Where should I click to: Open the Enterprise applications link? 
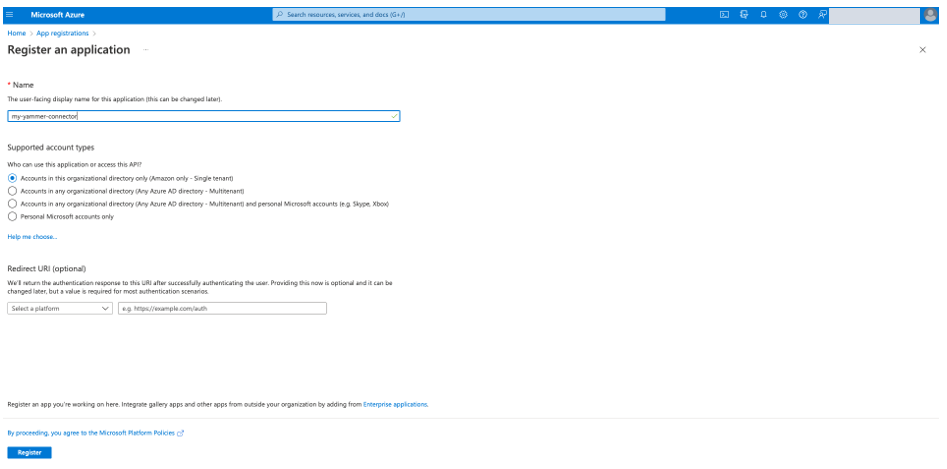(396, 404)
